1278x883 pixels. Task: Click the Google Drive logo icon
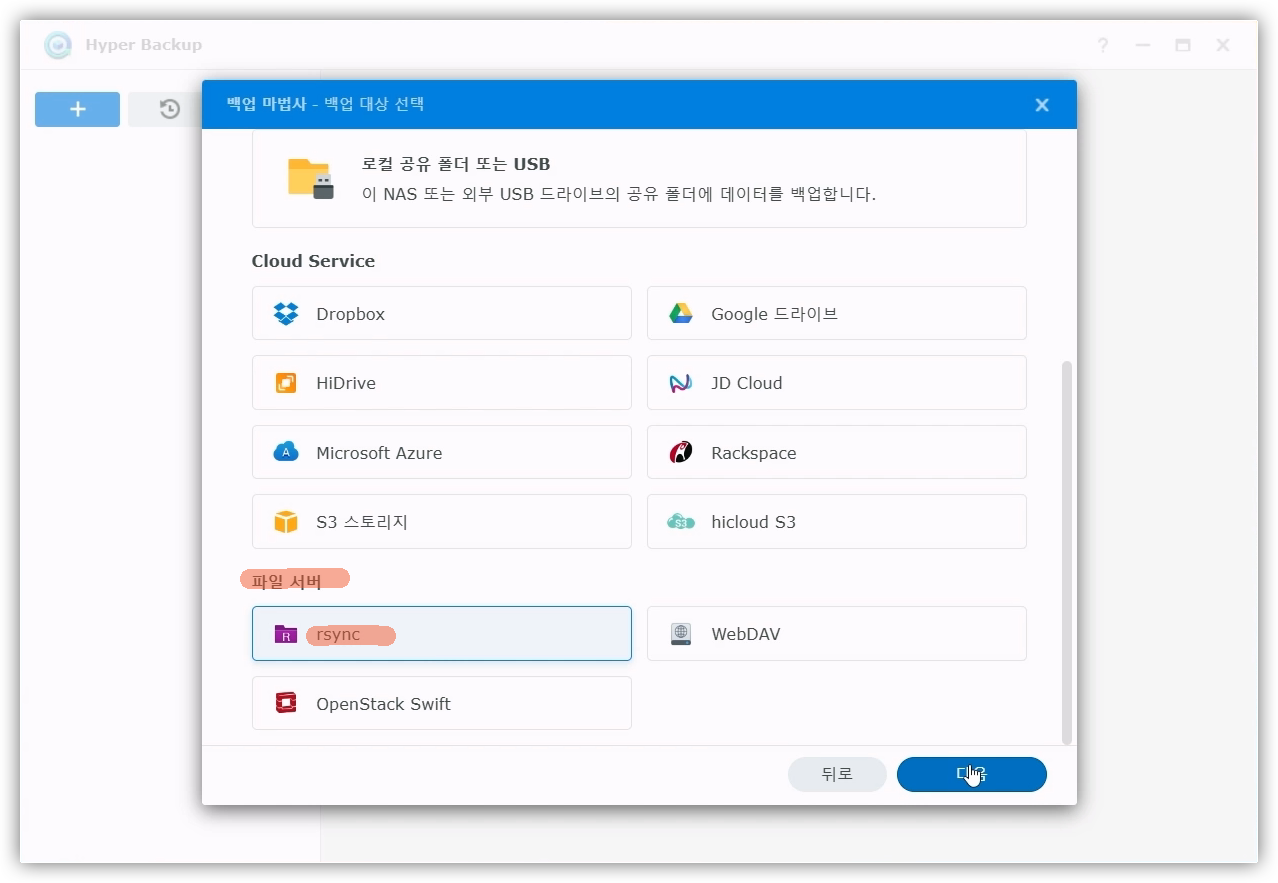[681, 314]
